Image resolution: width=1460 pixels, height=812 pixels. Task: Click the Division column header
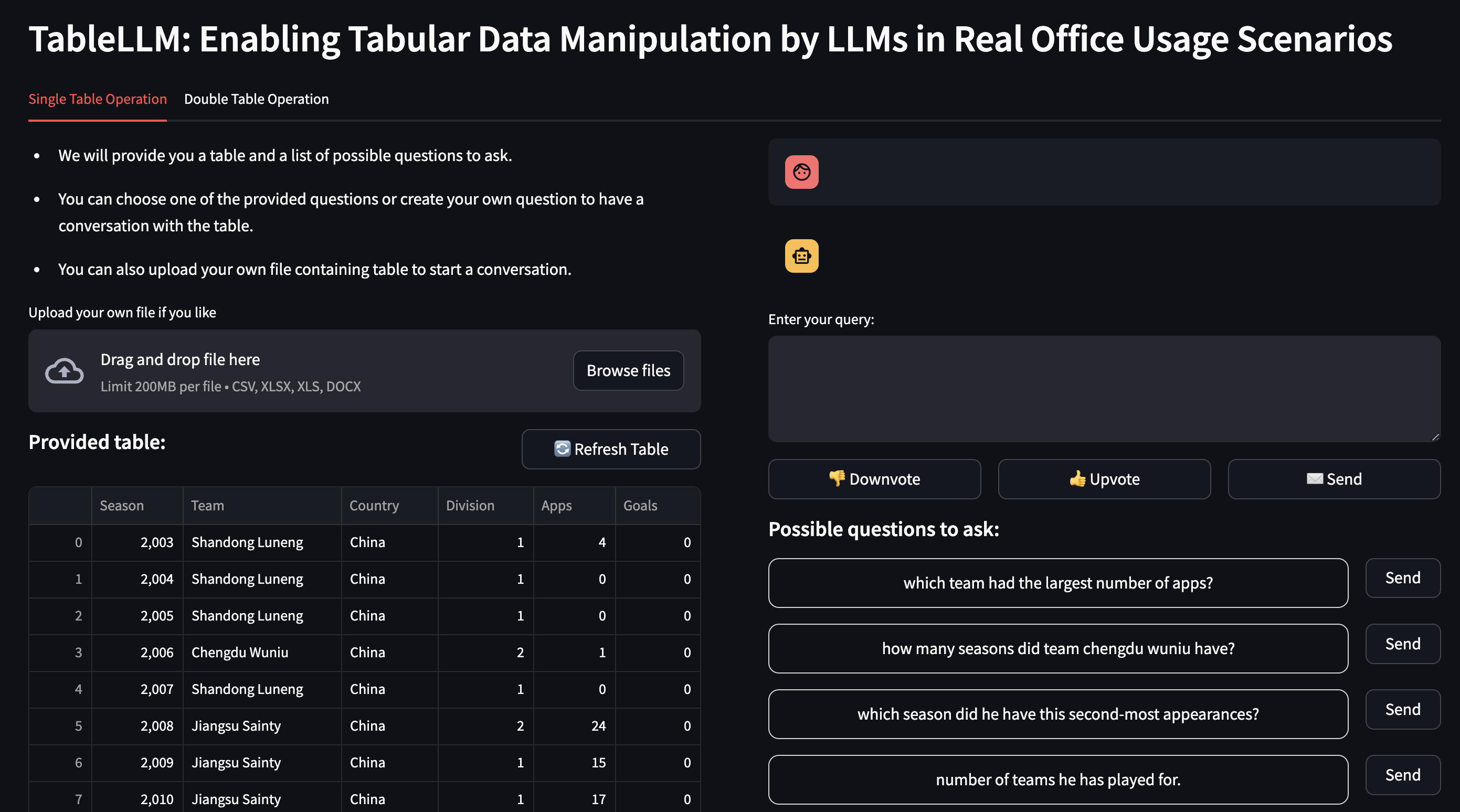click(470, 506)
